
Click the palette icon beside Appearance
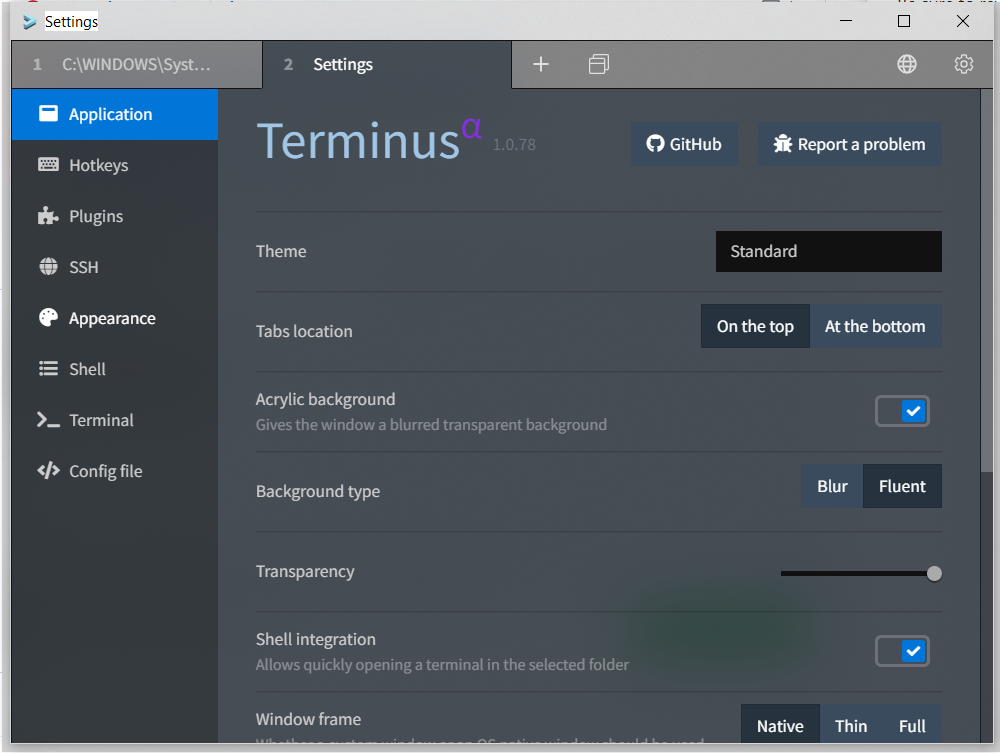click(x=48, y=318)
